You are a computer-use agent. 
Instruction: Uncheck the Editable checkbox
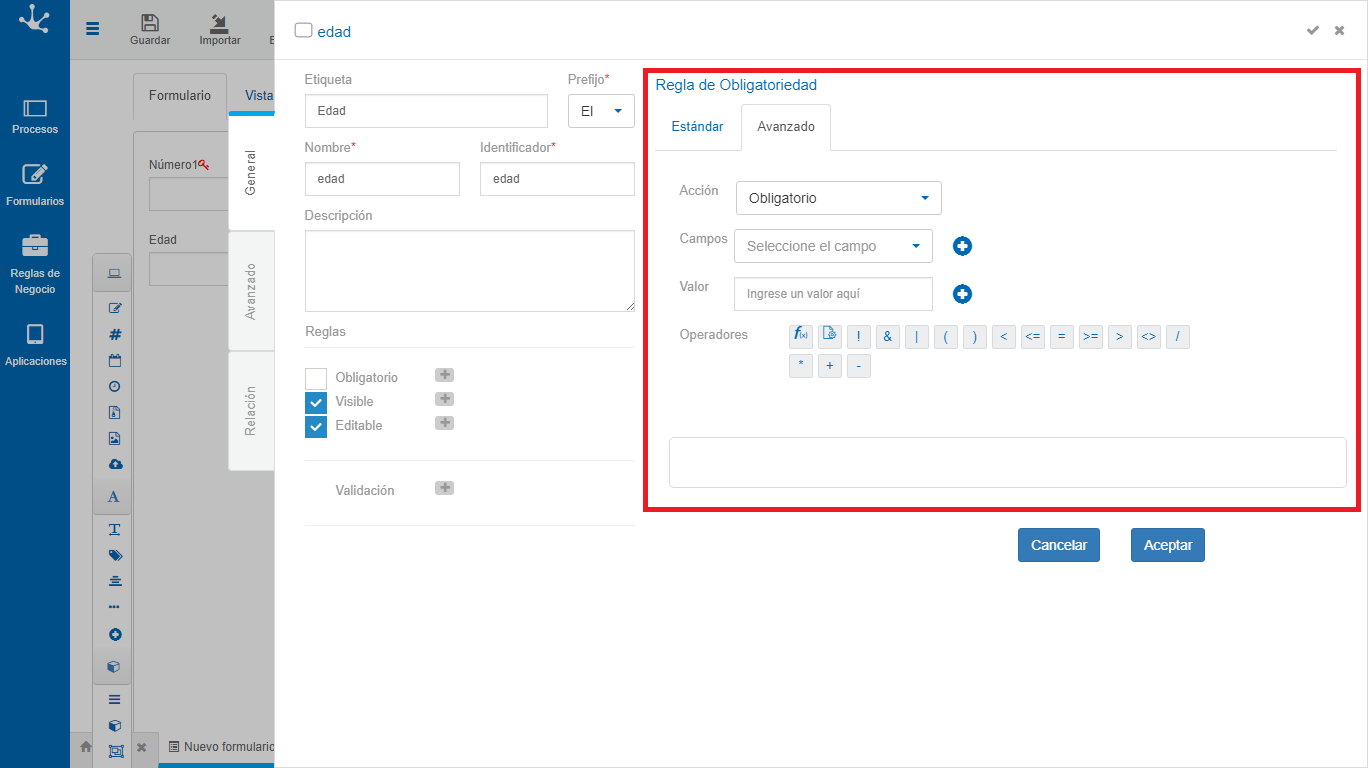pos(316,426)
